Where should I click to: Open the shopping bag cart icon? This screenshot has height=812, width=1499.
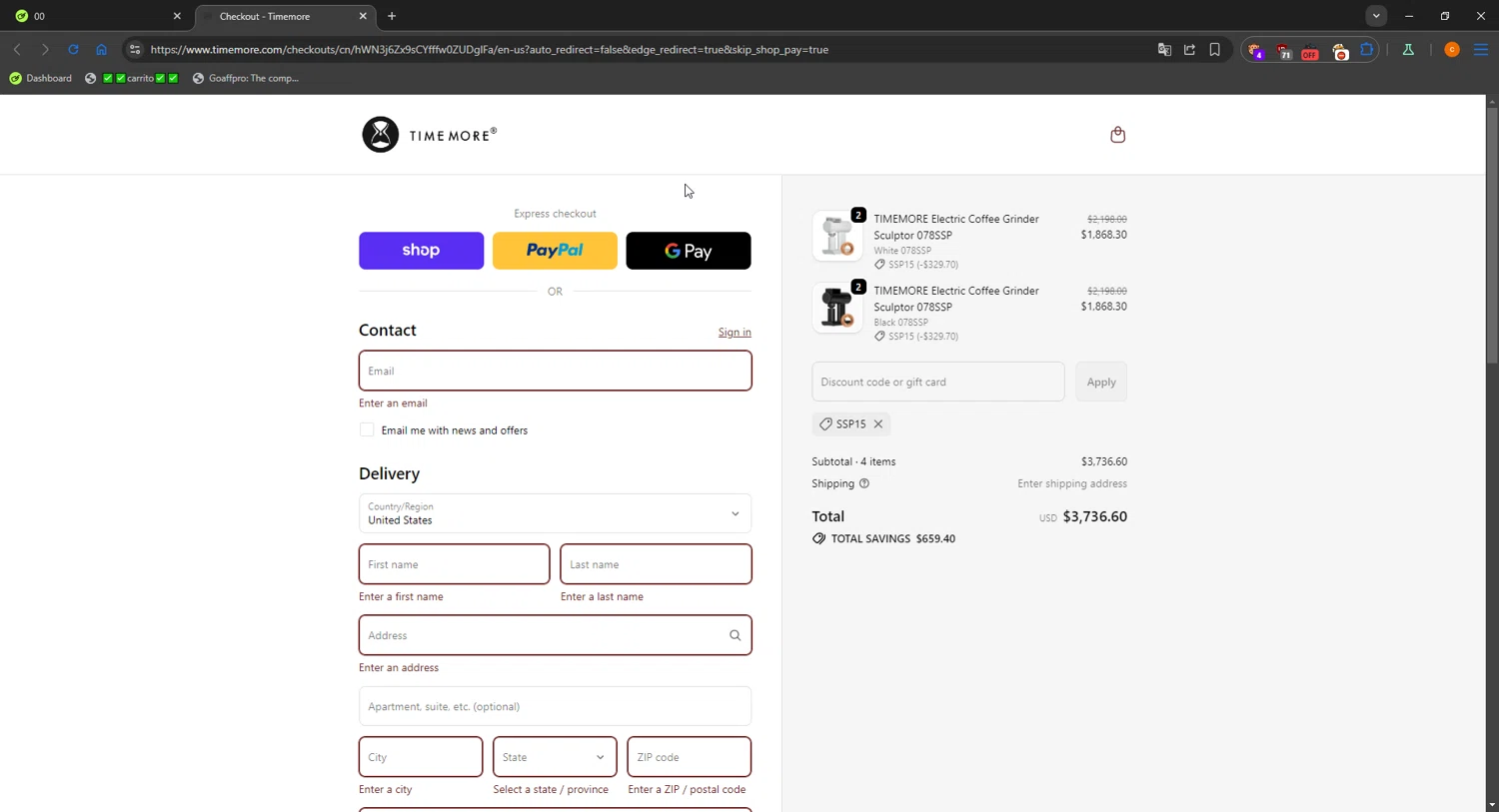(x=1117, y=135)
